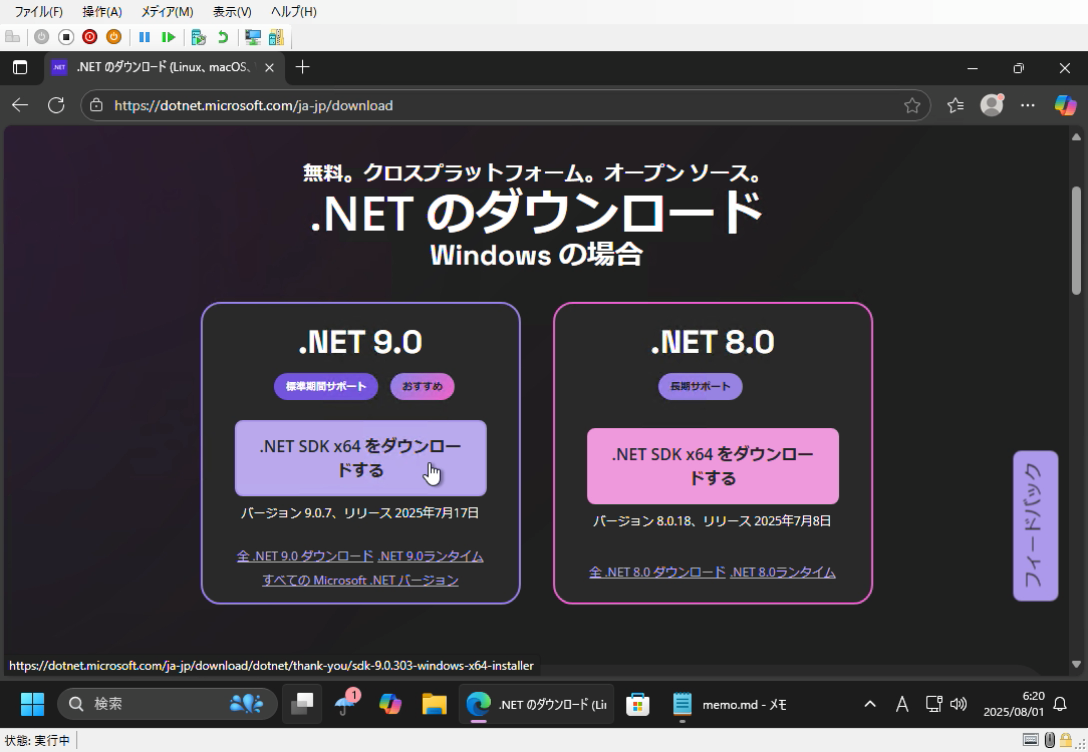Open network settings from the tray

(933, 704)
